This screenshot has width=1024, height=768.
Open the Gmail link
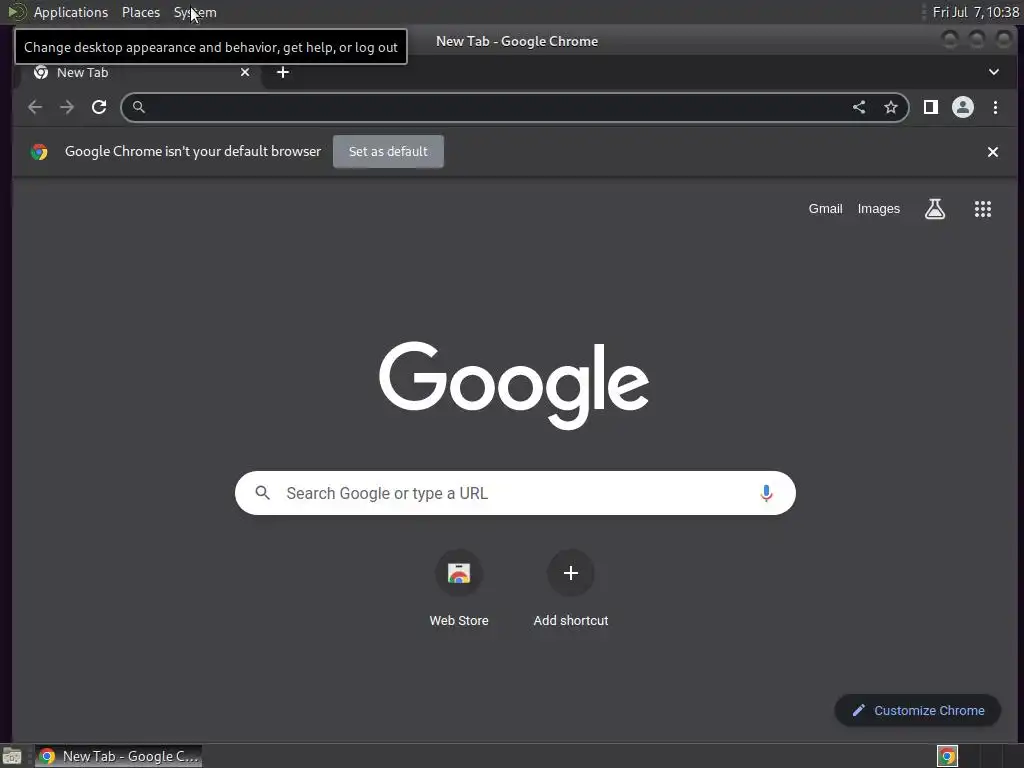(825, 209)
